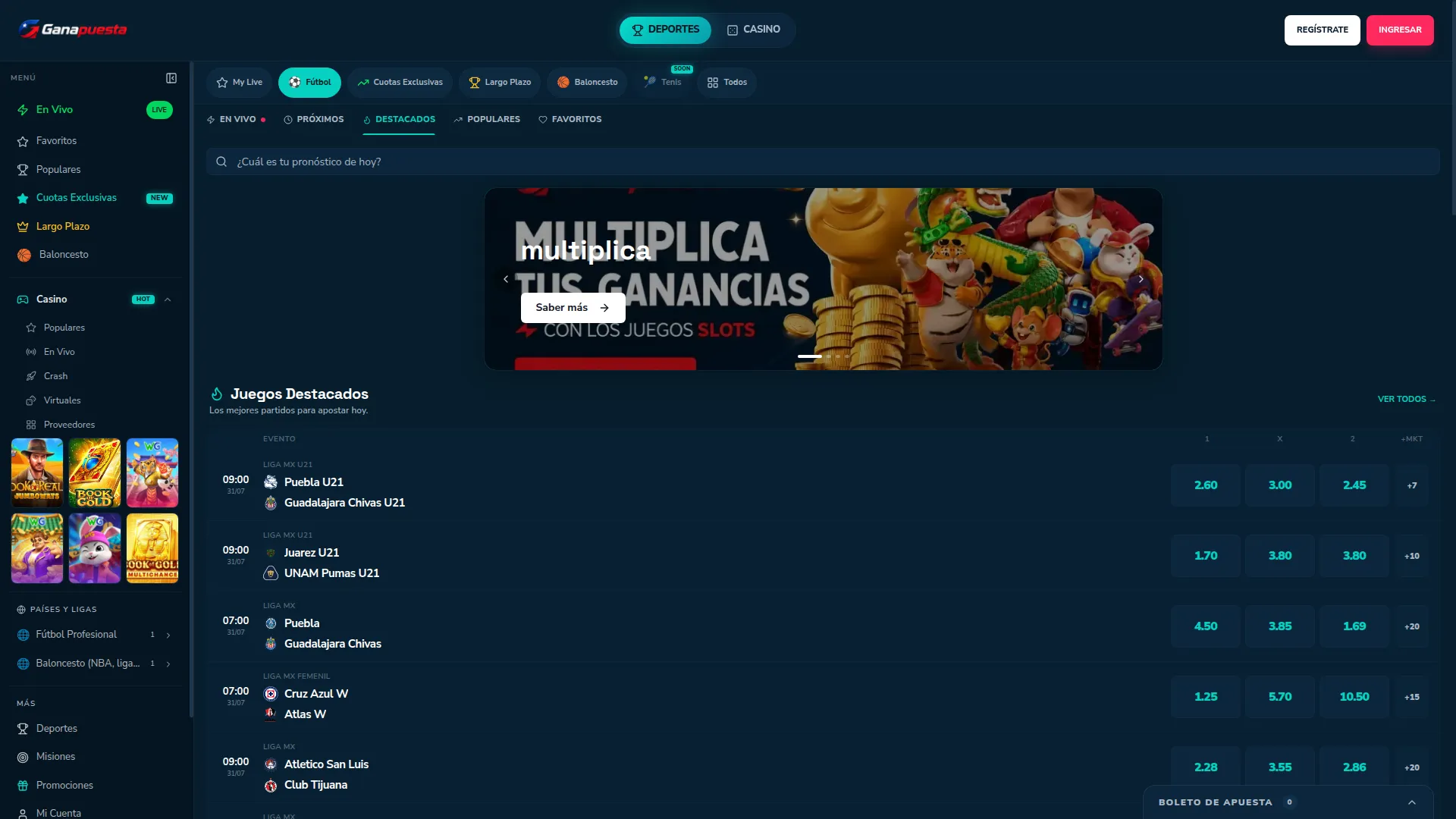Open Book of Ra Jumboways game thumbnail
1456x819 pixels.
pos(37,473)
